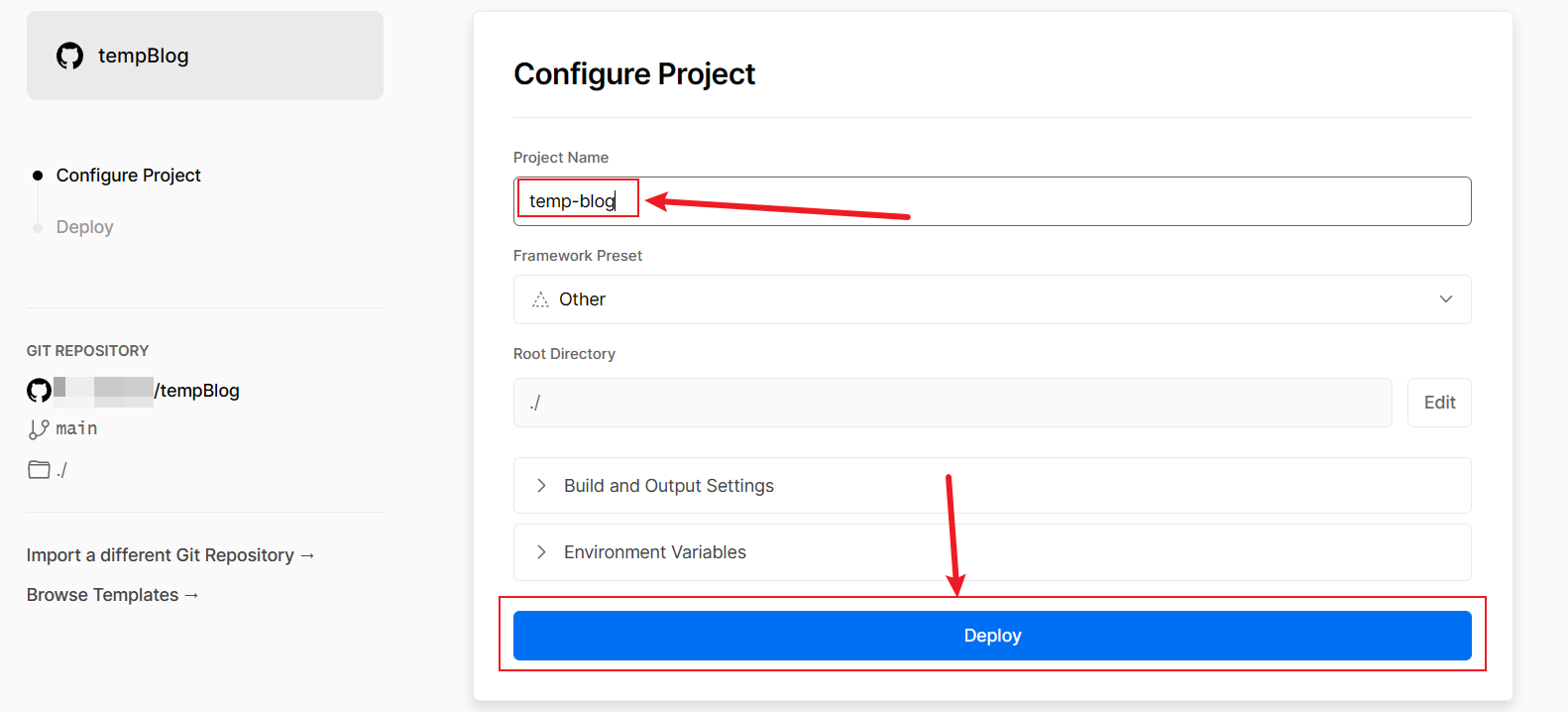Click the dotted triangle icon beside Other
The height and width of the screenshot is (712, 1568).
(x=540, y=299)
